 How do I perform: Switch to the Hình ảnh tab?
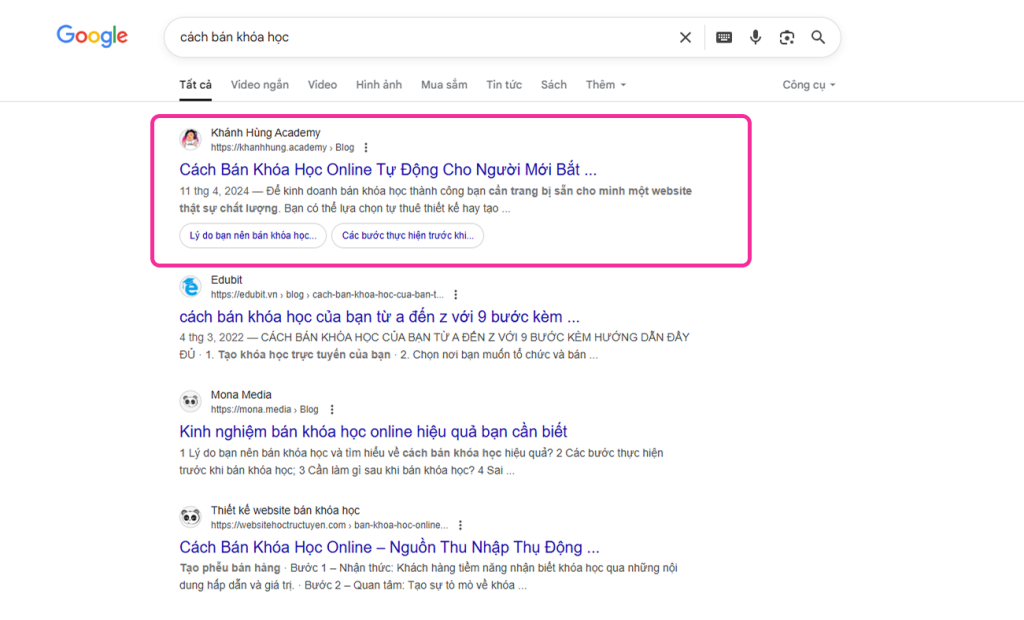379,85
